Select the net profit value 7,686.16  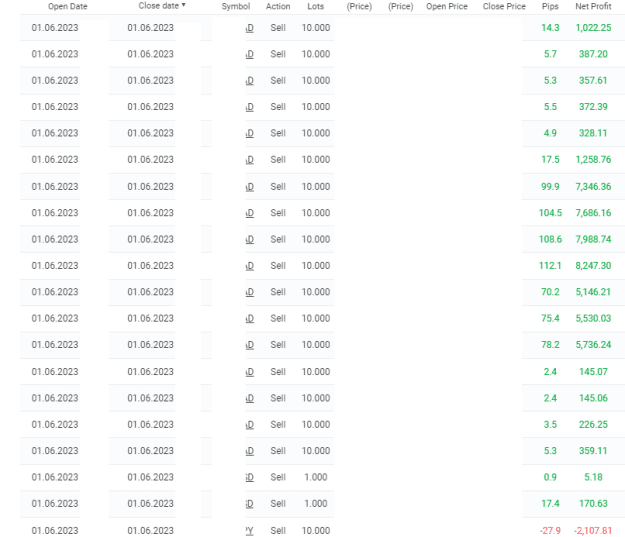click(593, 213)
